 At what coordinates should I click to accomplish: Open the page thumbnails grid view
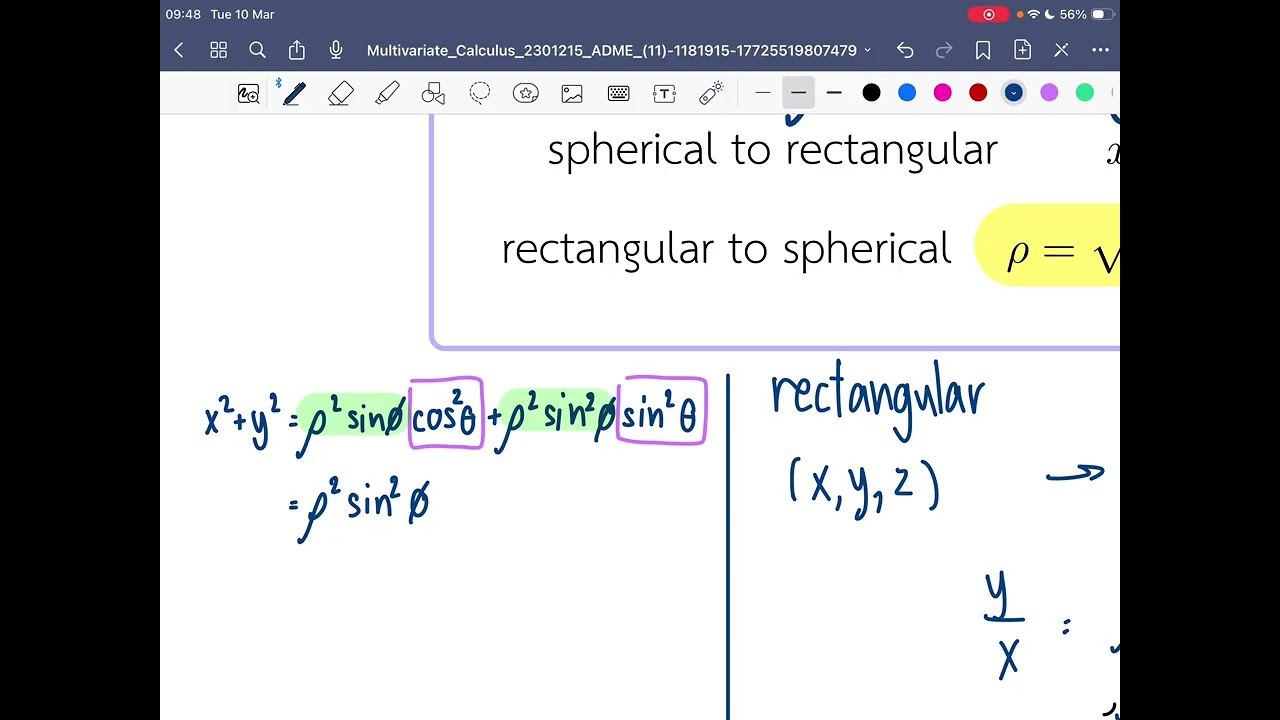pos(218,50)
